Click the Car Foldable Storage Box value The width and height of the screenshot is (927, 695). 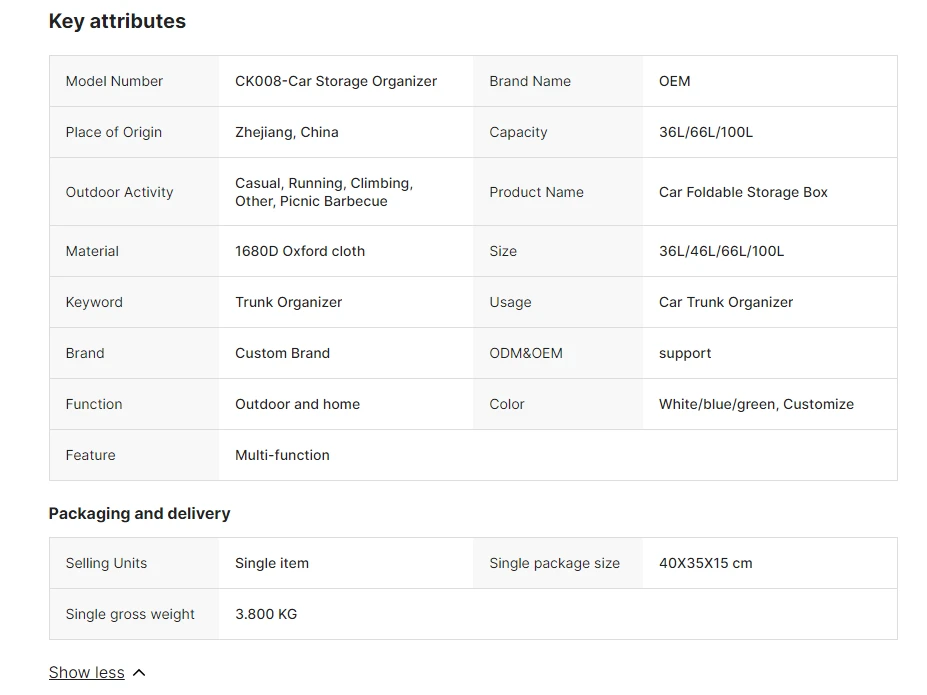(x=743, y=192)
